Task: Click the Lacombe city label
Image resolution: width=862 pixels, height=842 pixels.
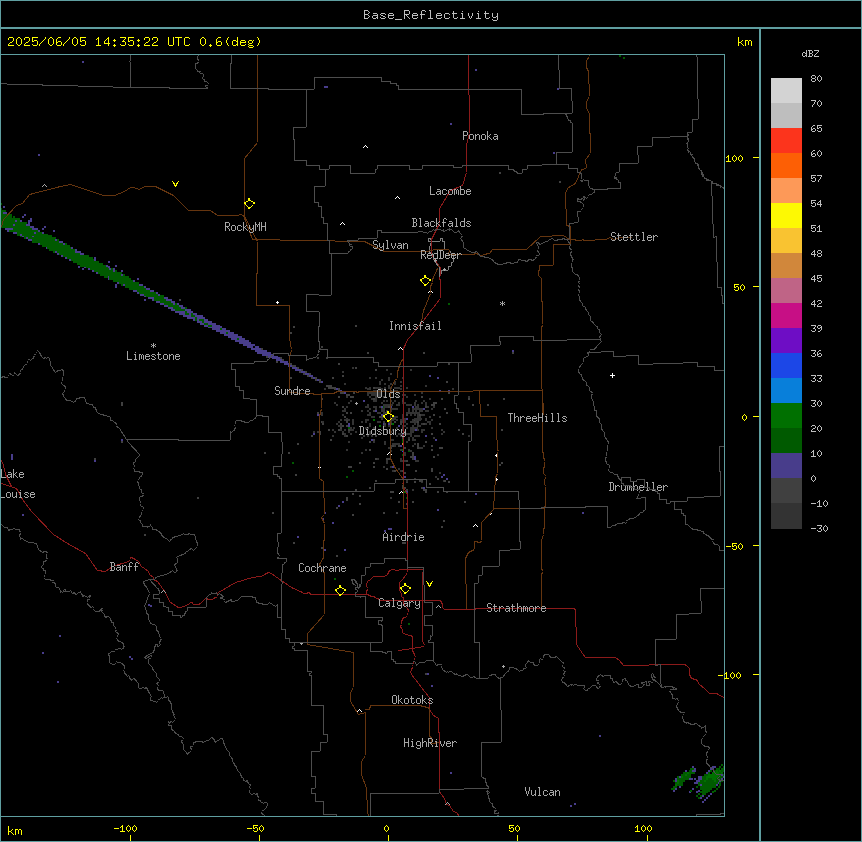Action: (x=450, y=191)
